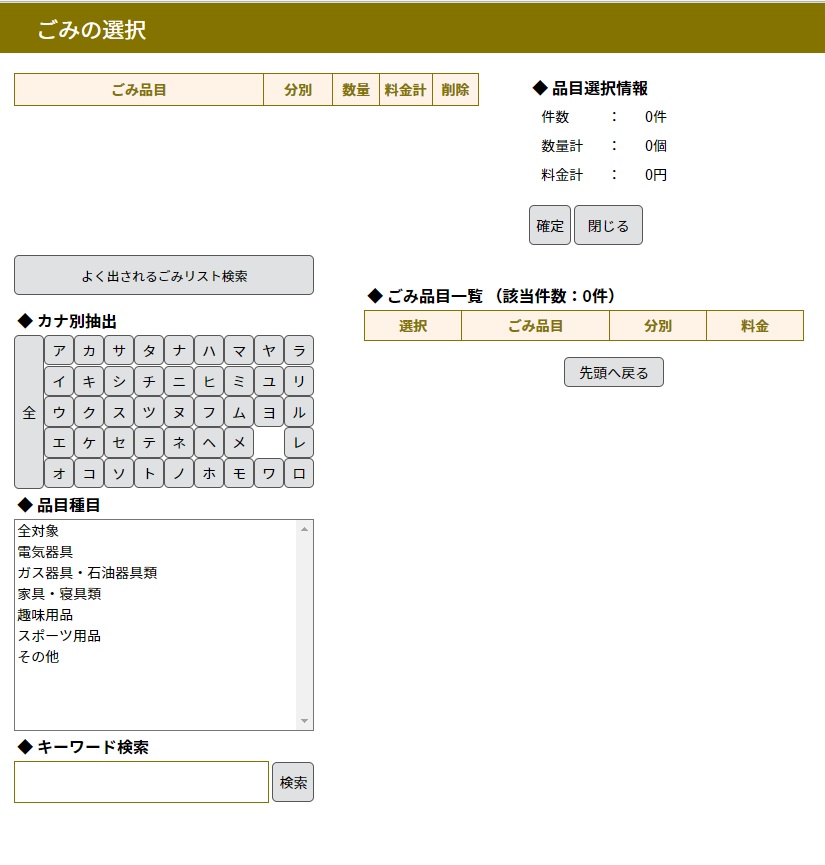Filter by kana ケ
The image size is (825, 865).
[x=89, y=442]
